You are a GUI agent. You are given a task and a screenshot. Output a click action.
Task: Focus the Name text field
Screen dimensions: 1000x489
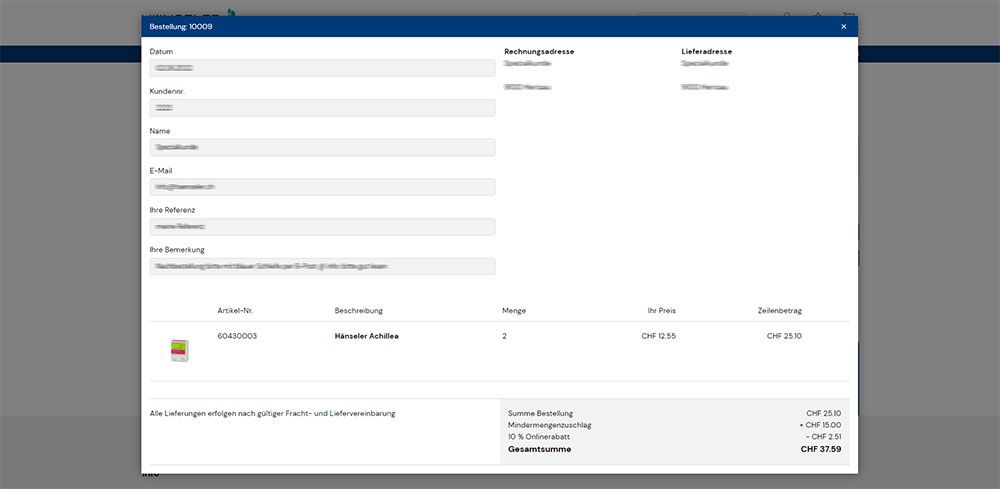tap(322, 147)
